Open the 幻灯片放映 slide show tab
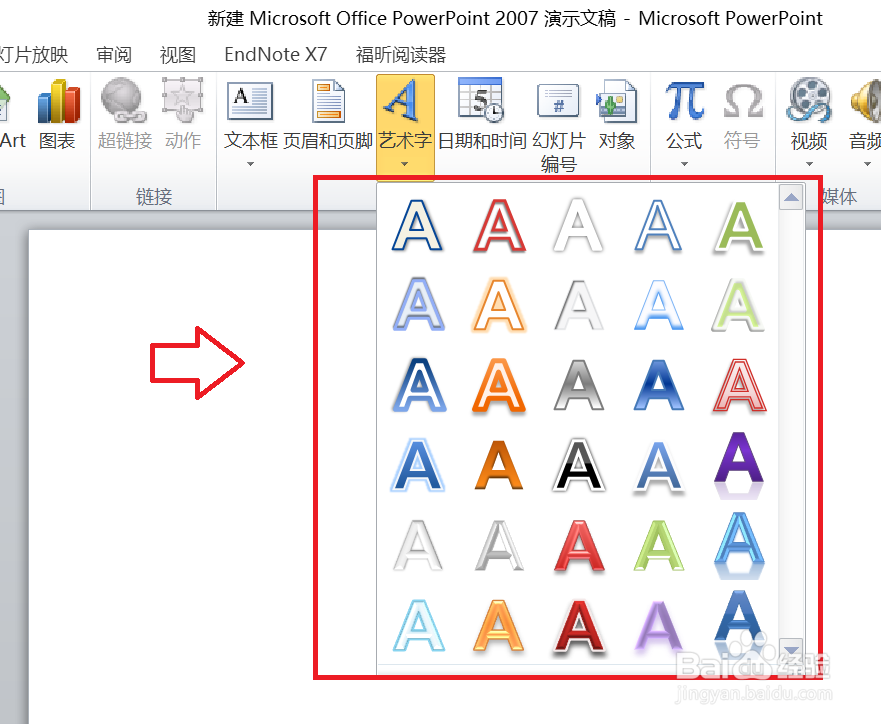 33,54
